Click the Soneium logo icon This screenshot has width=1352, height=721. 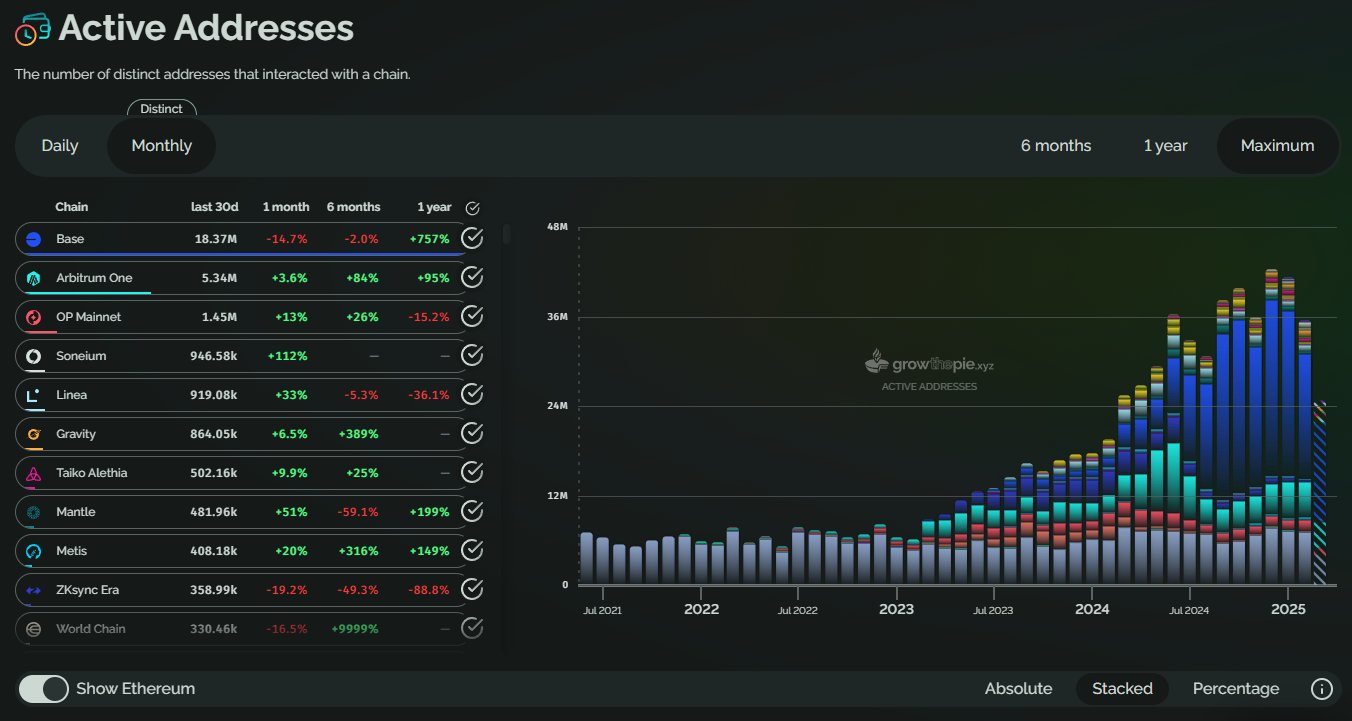33,356
